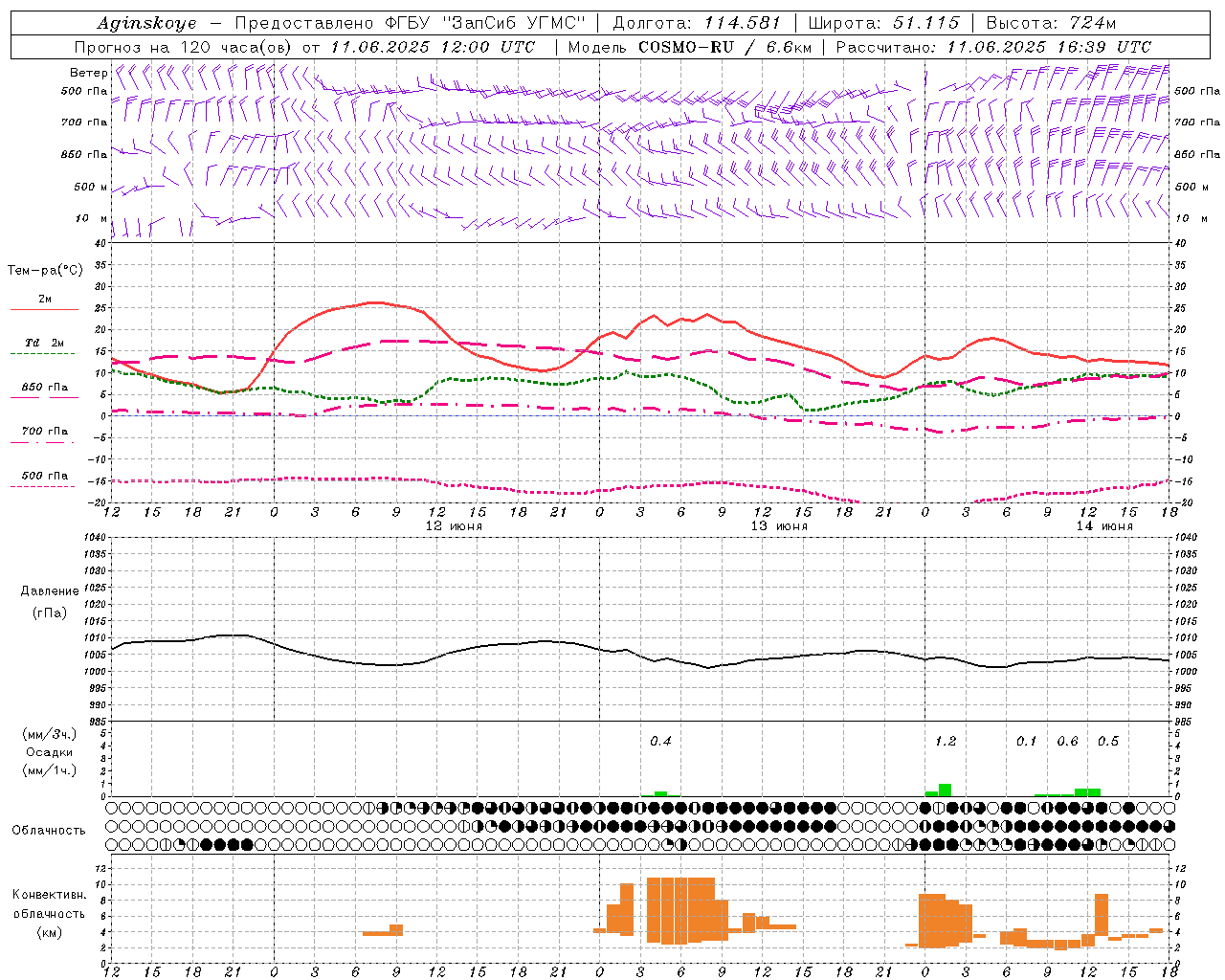This screenshot has height=980, width=1225.
Task: Click the precipitation value "0.1"
Action: [x=1026, y=742]
